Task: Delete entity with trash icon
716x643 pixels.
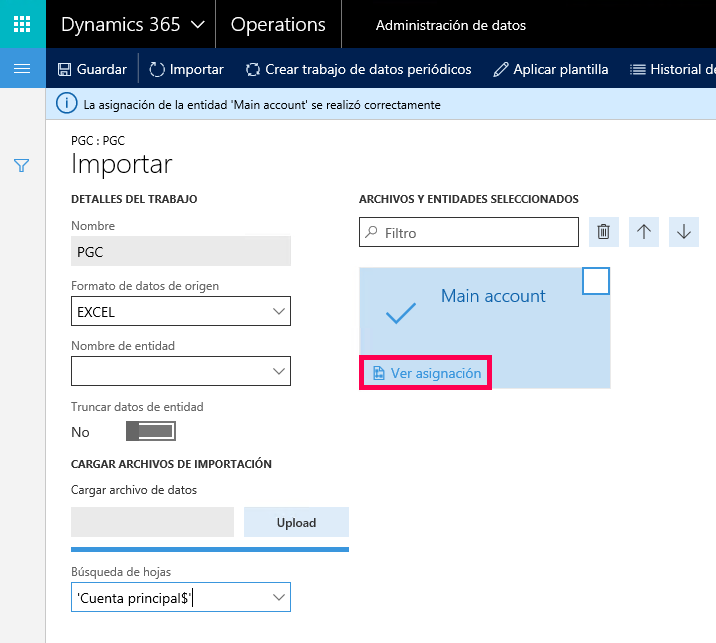Action: coord(603,232)
